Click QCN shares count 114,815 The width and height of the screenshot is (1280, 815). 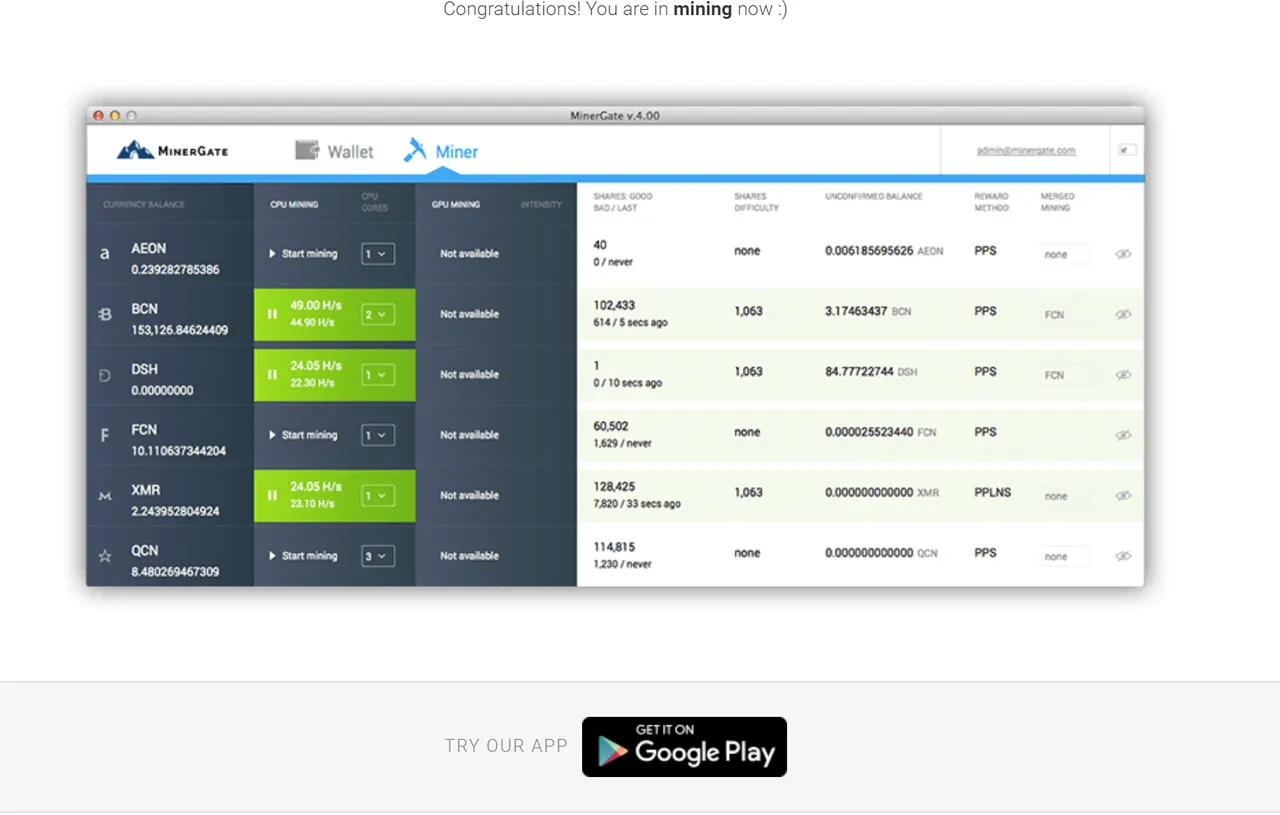pyautogui.click(x=614, y=547)
